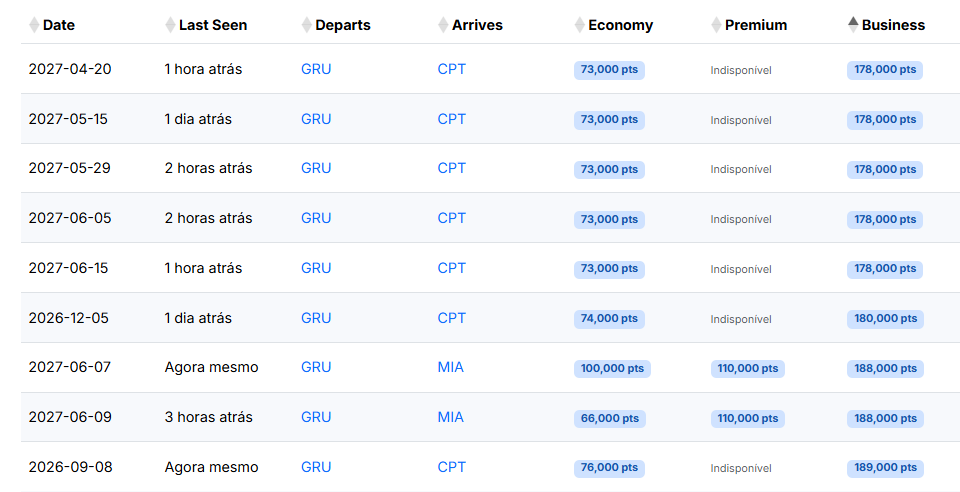
Task: Toggle Arrives column sort icon
Action: (443, 25)
